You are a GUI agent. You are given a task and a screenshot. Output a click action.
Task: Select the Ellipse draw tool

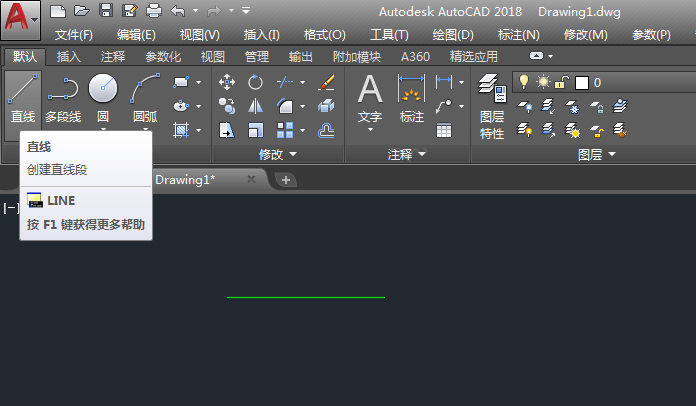pos(181,106)
